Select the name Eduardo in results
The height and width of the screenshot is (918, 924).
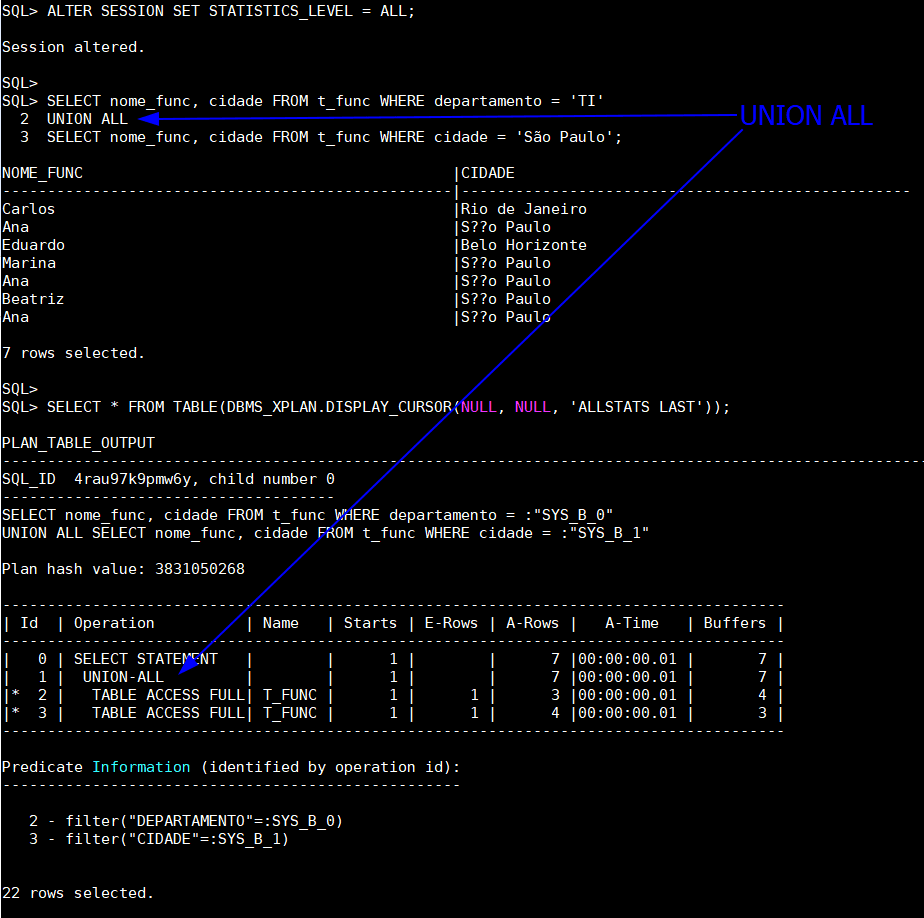pyautogui.click(x=33, y=245)
